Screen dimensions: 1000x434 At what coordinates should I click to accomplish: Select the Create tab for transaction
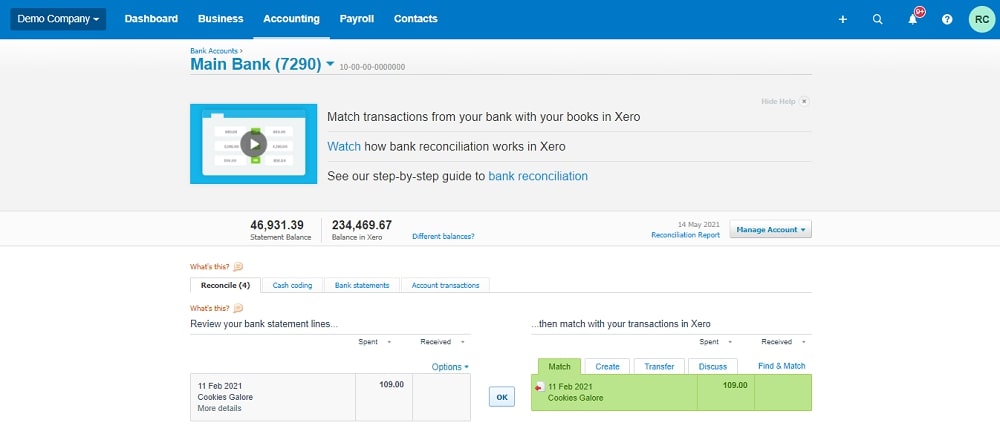pos(607,367)
